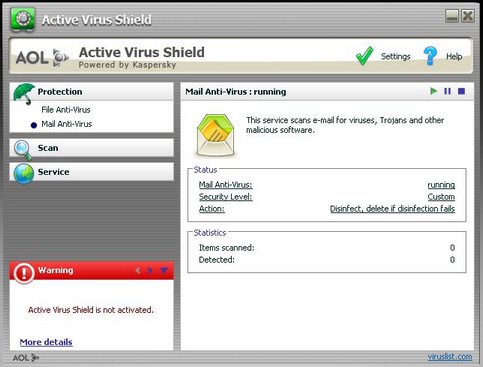Close the Active Virus Shield window
This screenshot has width=483, height=367.
tap(468, 16)
